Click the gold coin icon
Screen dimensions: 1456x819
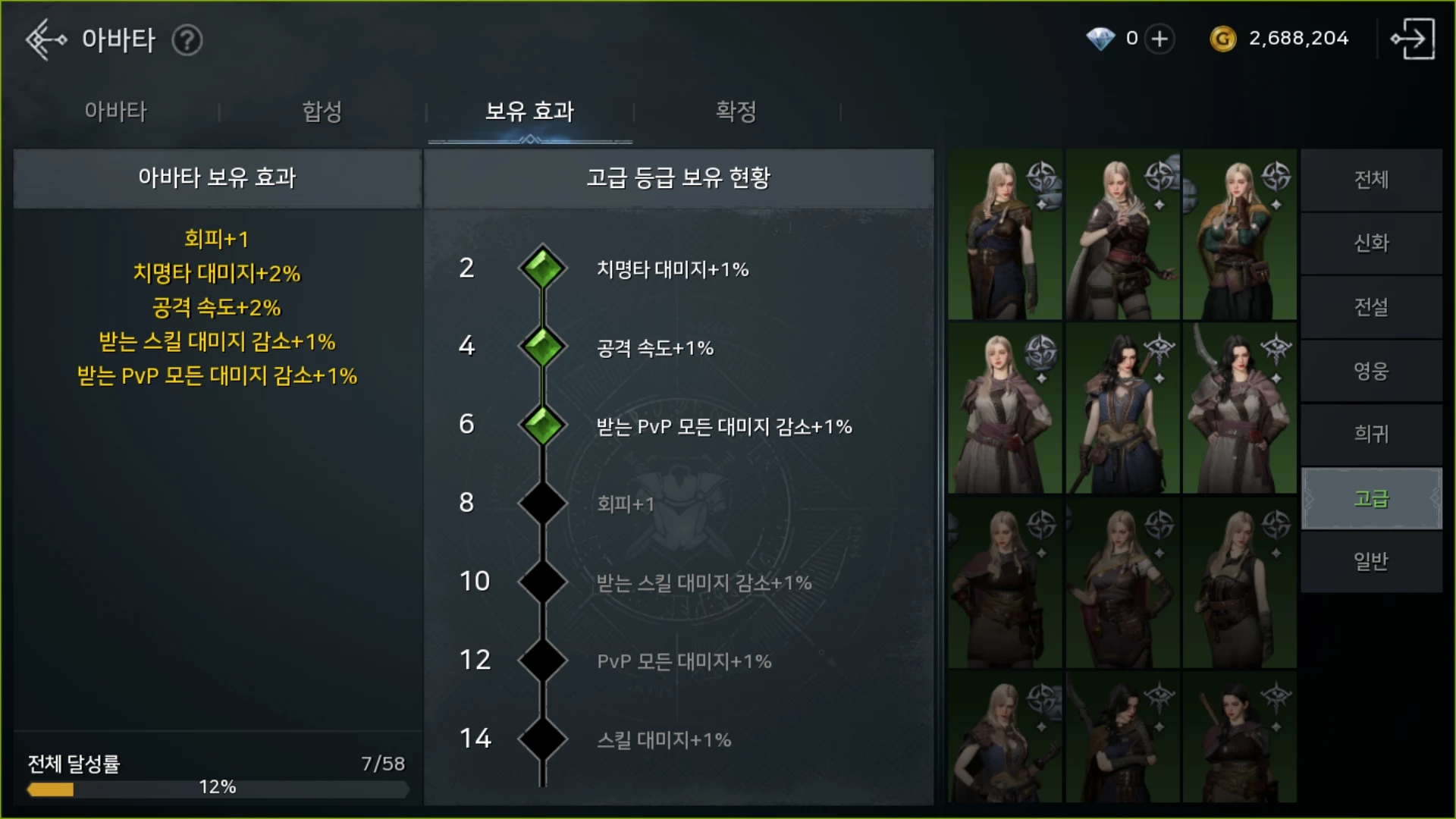point(1222,39)
